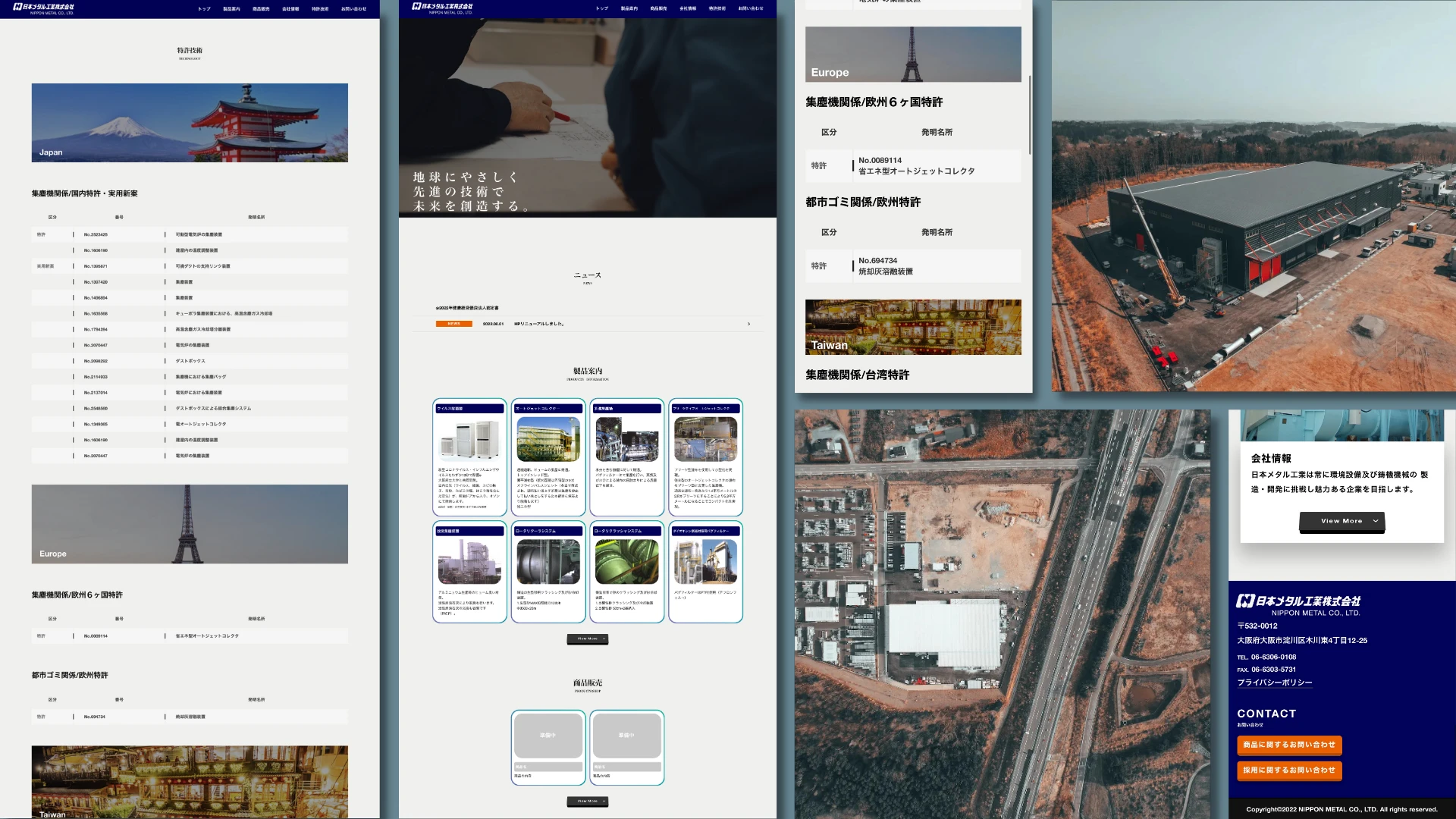Click No.694734 in the mobile patent view

pyautogui.click(x=913, y=266)
